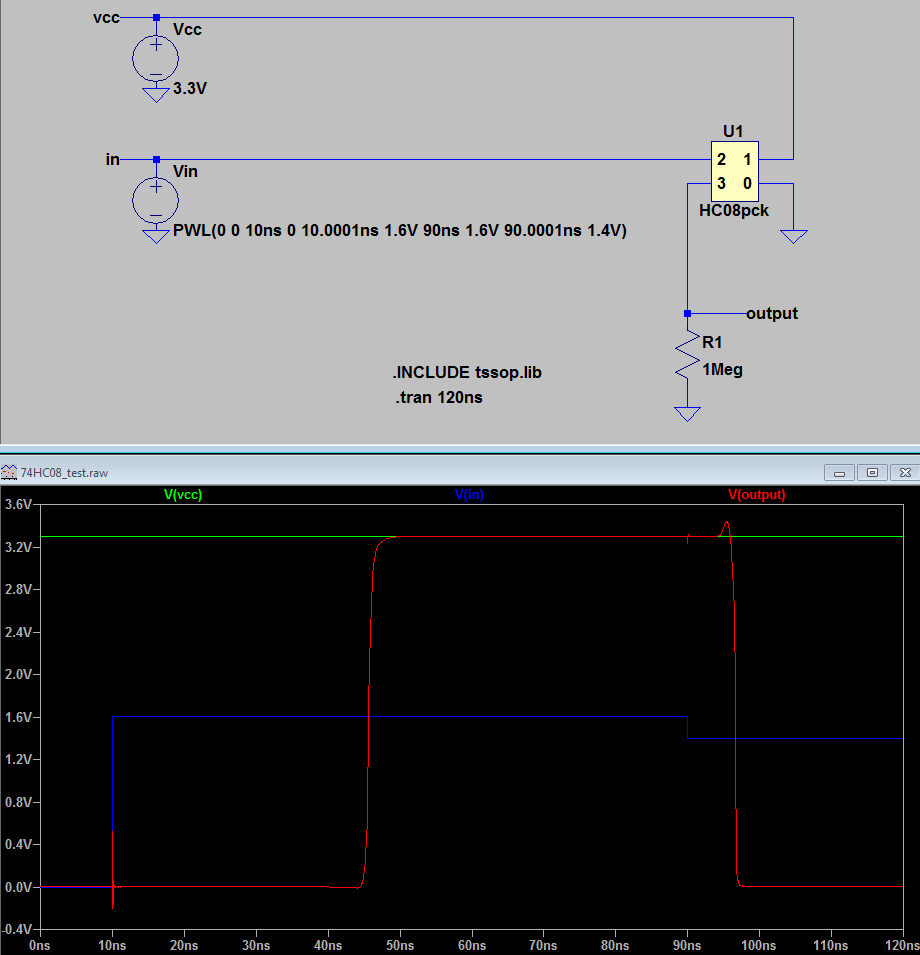Click the HC08pck component name
Screen dimensions: 920x955
(734, 211)
